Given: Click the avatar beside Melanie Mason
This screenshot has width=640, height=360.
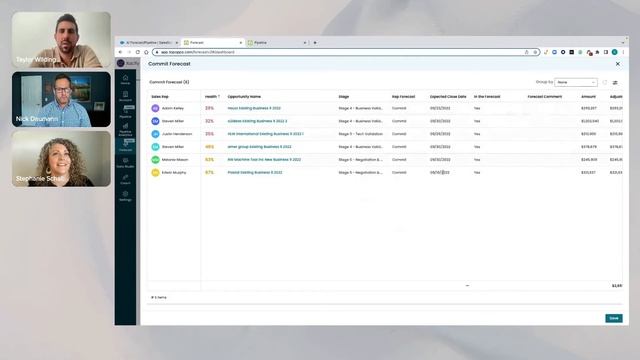Looking at the screenshot, I should coord(155,160).
